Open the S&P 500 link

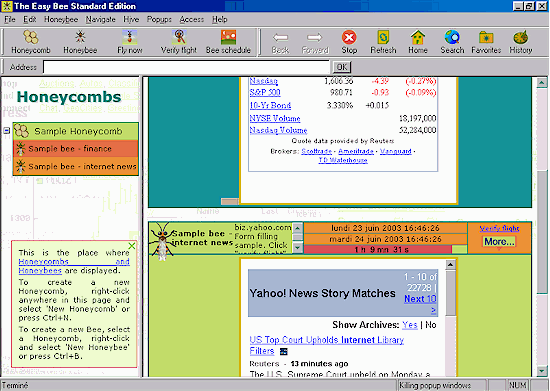pos(265,93)
